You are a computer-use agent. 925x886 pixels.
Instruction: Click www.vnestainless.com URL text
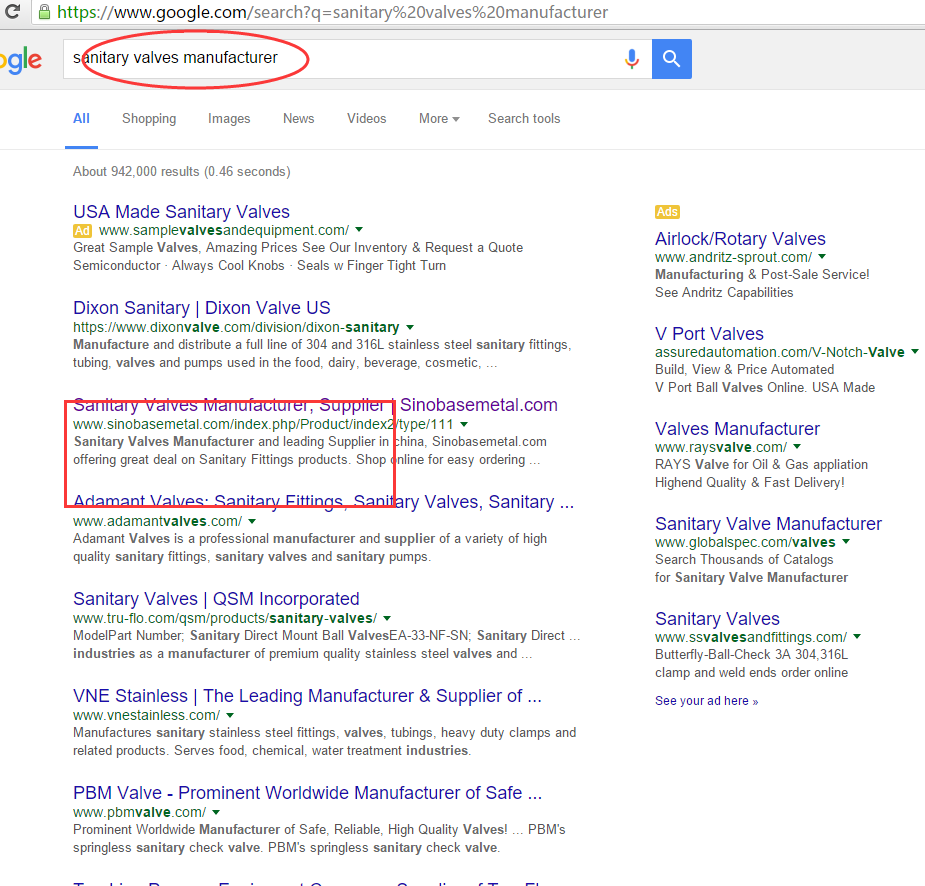pyautogui.click(x=146, y=715)
